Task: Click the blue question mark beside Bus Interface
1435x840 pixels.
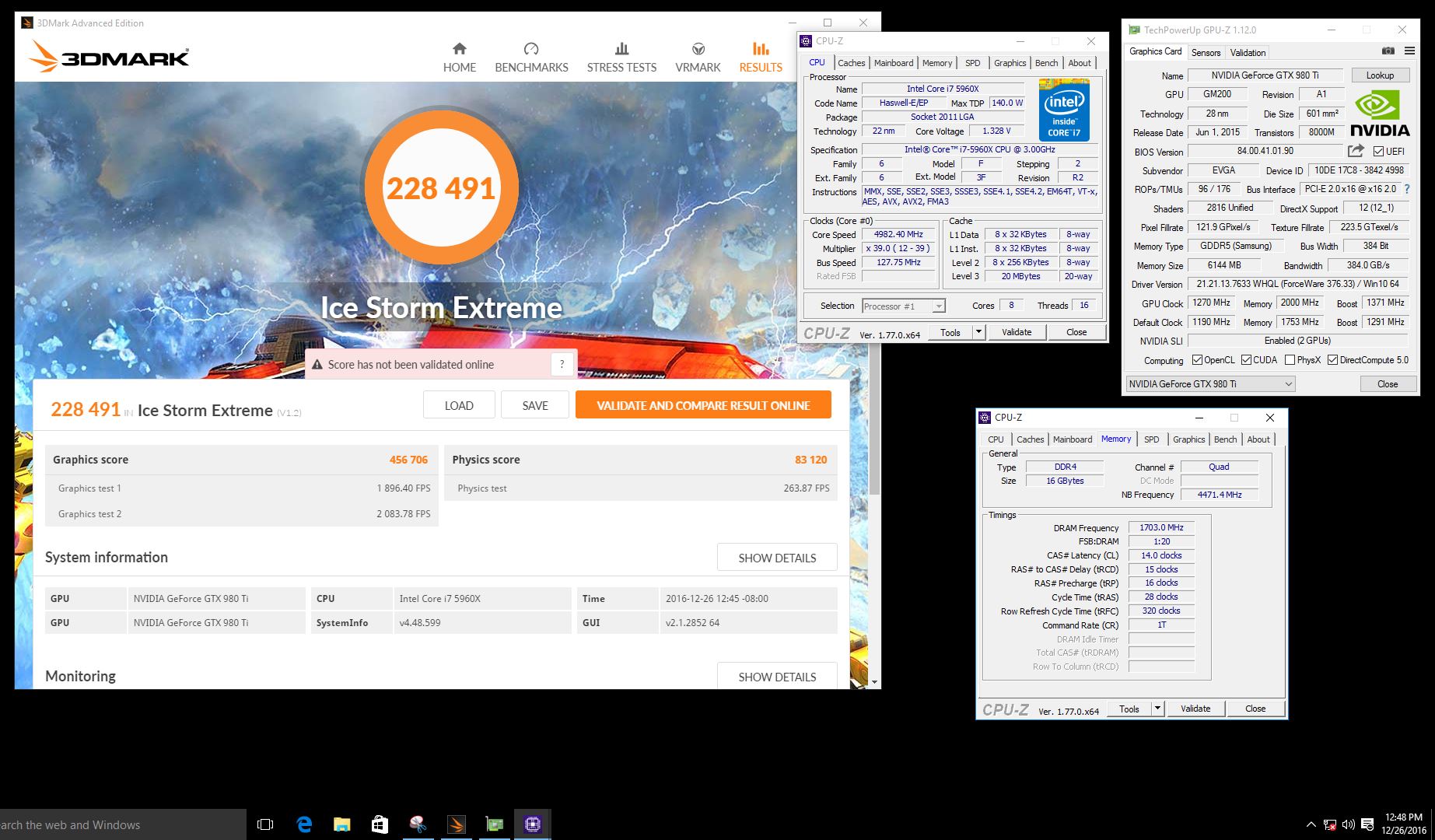Action: [x=1406, y=189]
